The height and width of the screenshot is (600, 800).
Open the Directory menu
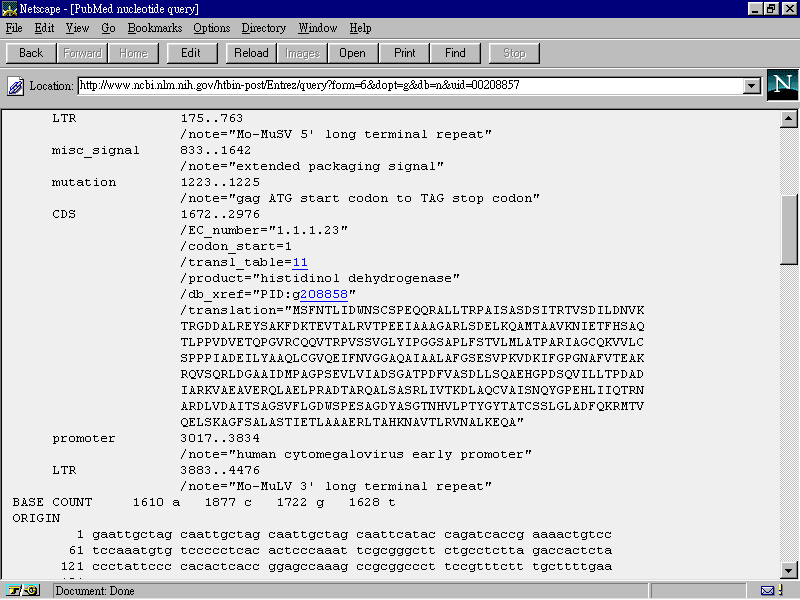(x=264, y=28)
